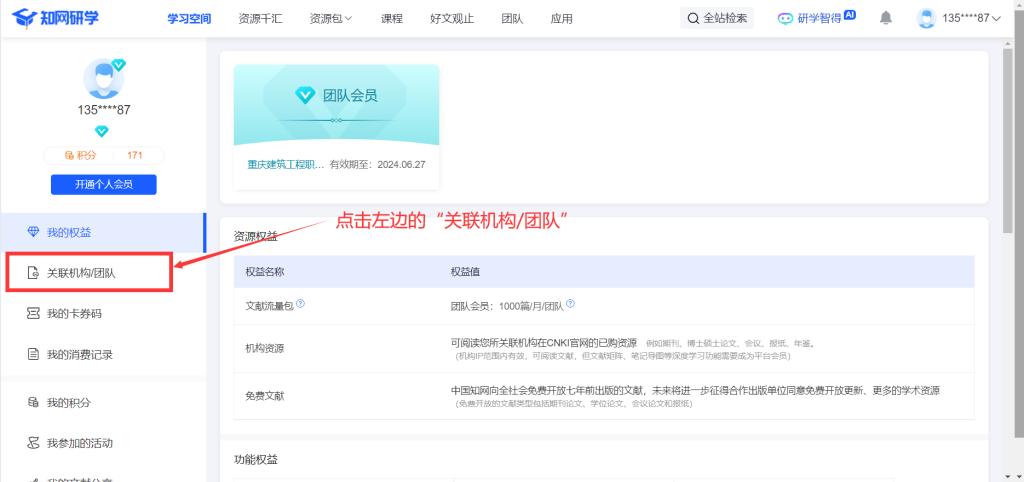
Task: Click the 重庆建筑工程职... team link
Action: pos(285,164)
